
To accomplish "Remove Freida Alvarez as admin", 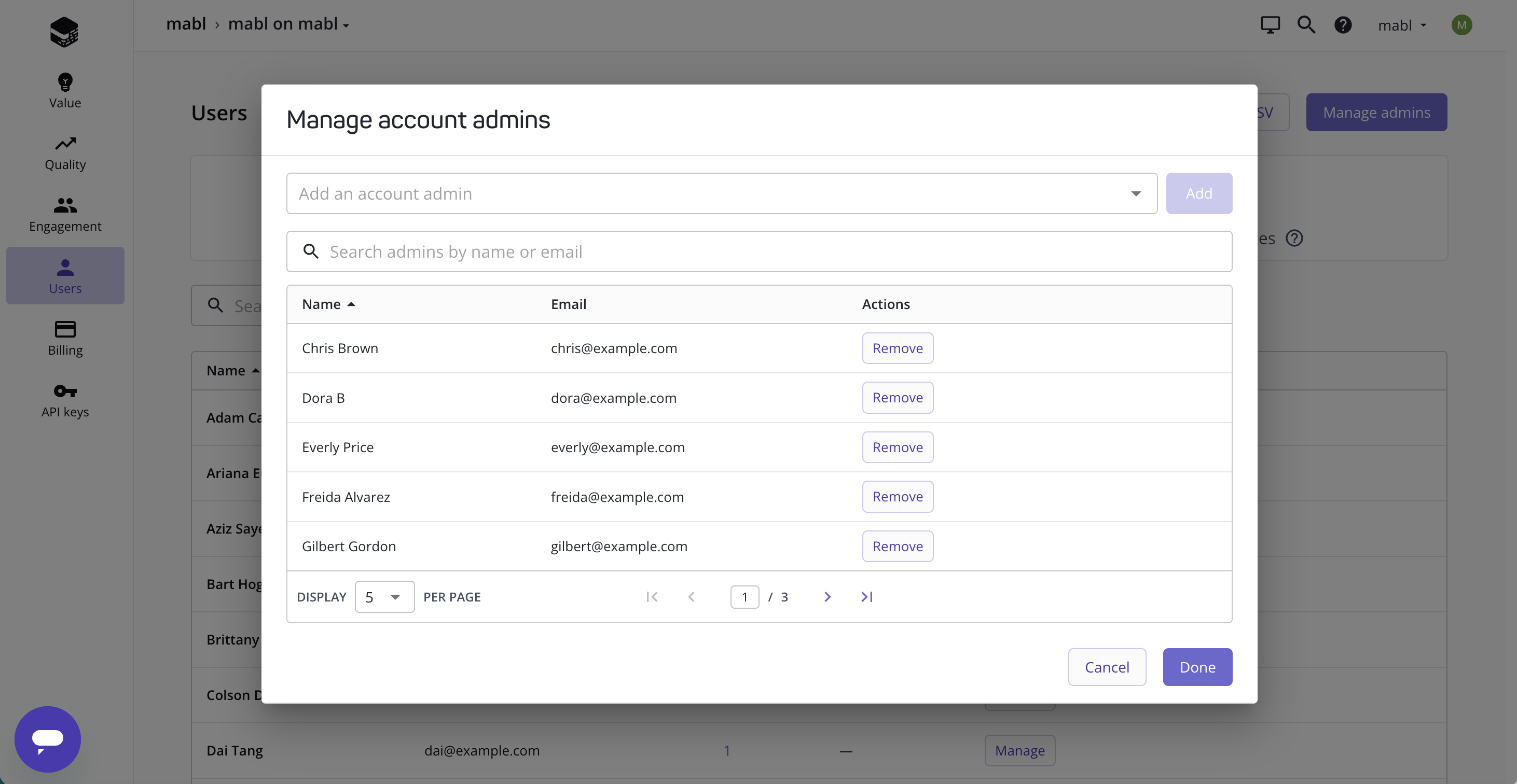I will [x=898, y=497].
